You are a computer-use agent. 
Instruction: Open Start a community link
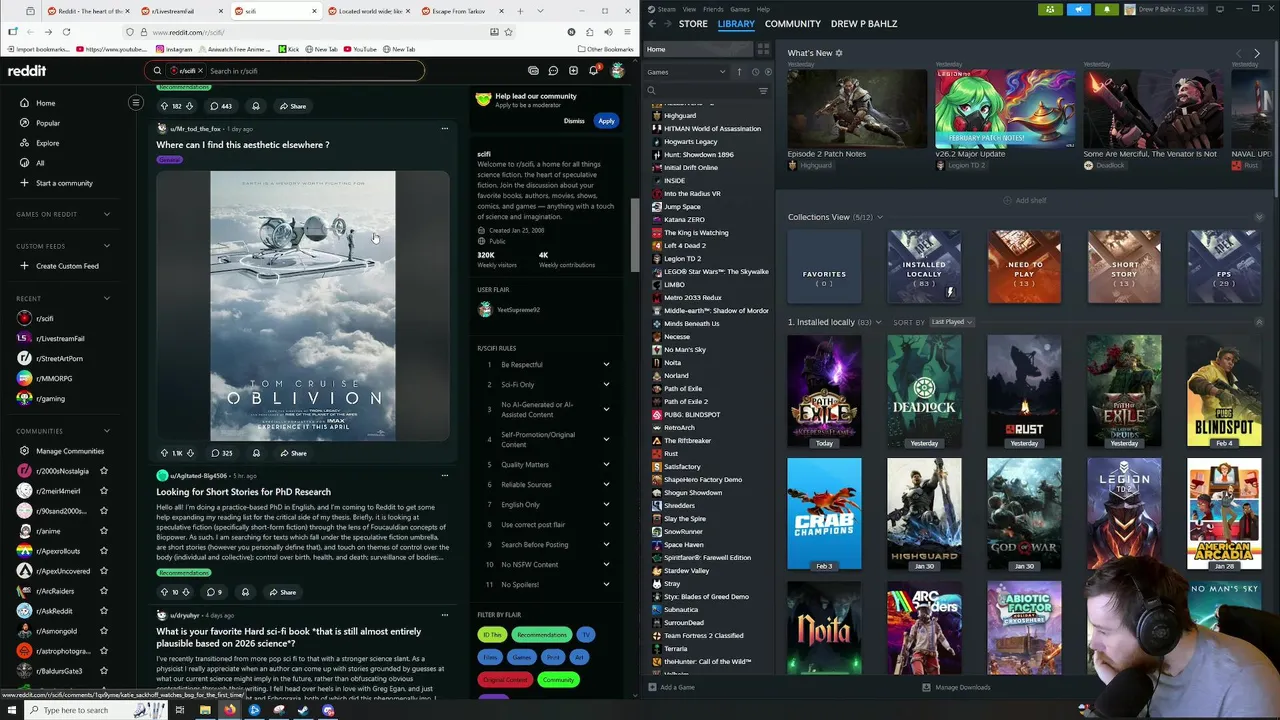click(64, 183)
